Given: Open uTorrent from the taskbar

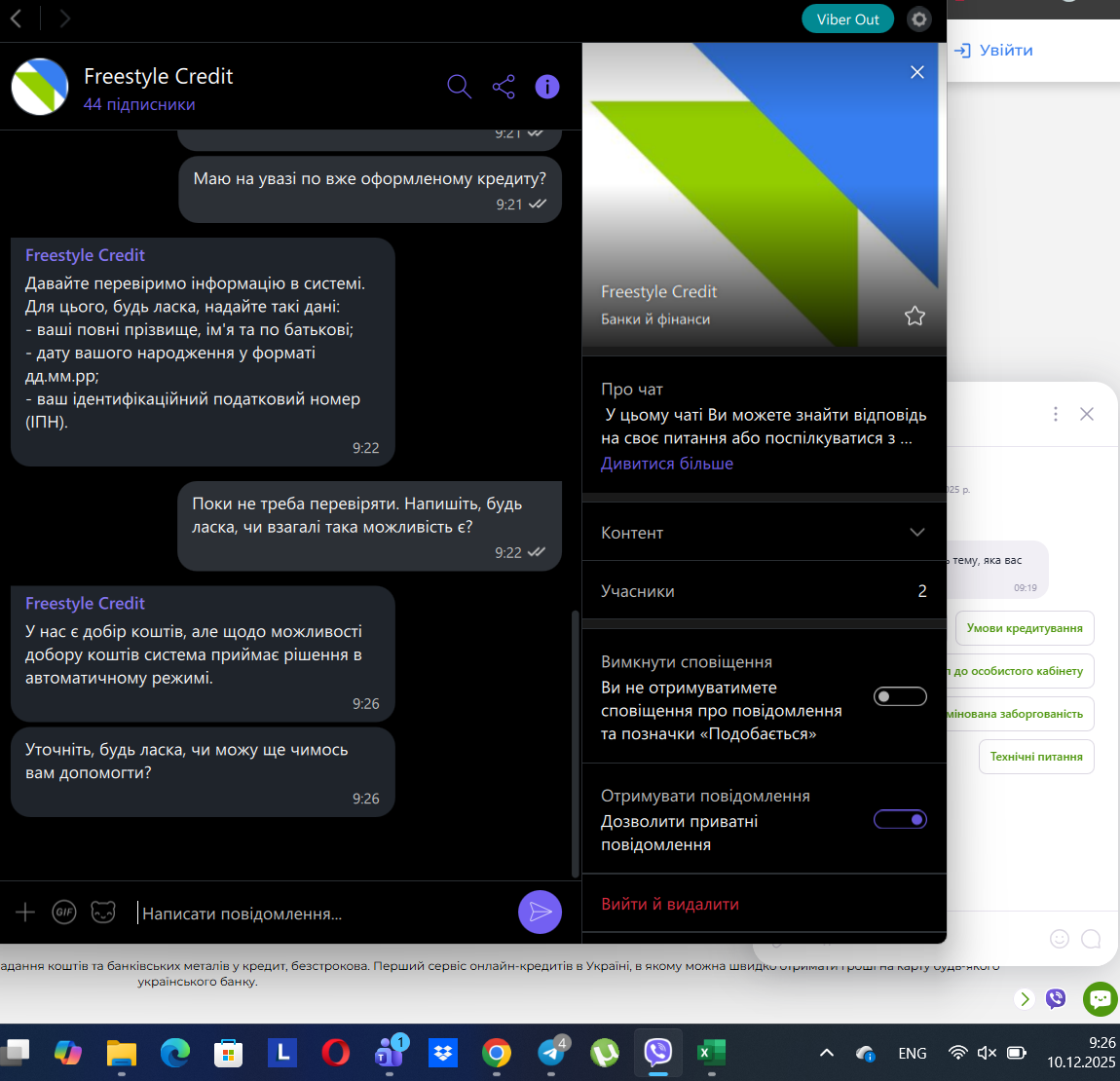Looking at the screenshot, I should tap(604, 1053).
